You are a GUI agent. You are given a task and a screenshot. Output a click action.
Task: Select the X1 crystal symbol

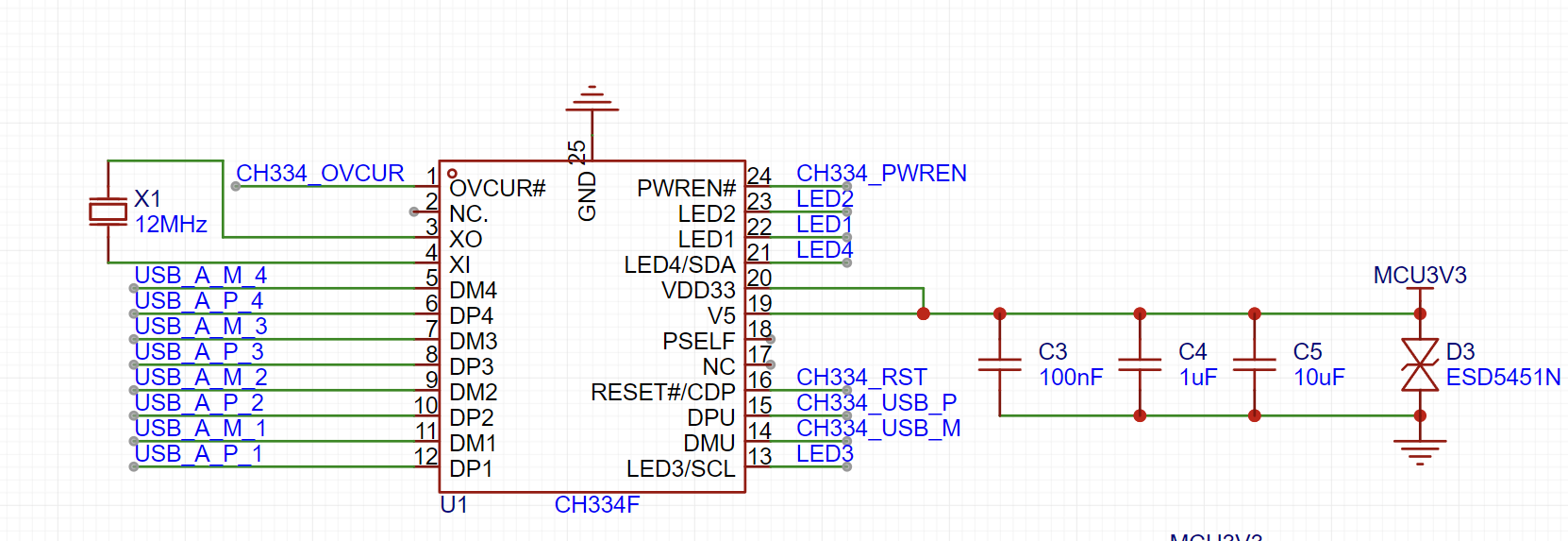108,212
